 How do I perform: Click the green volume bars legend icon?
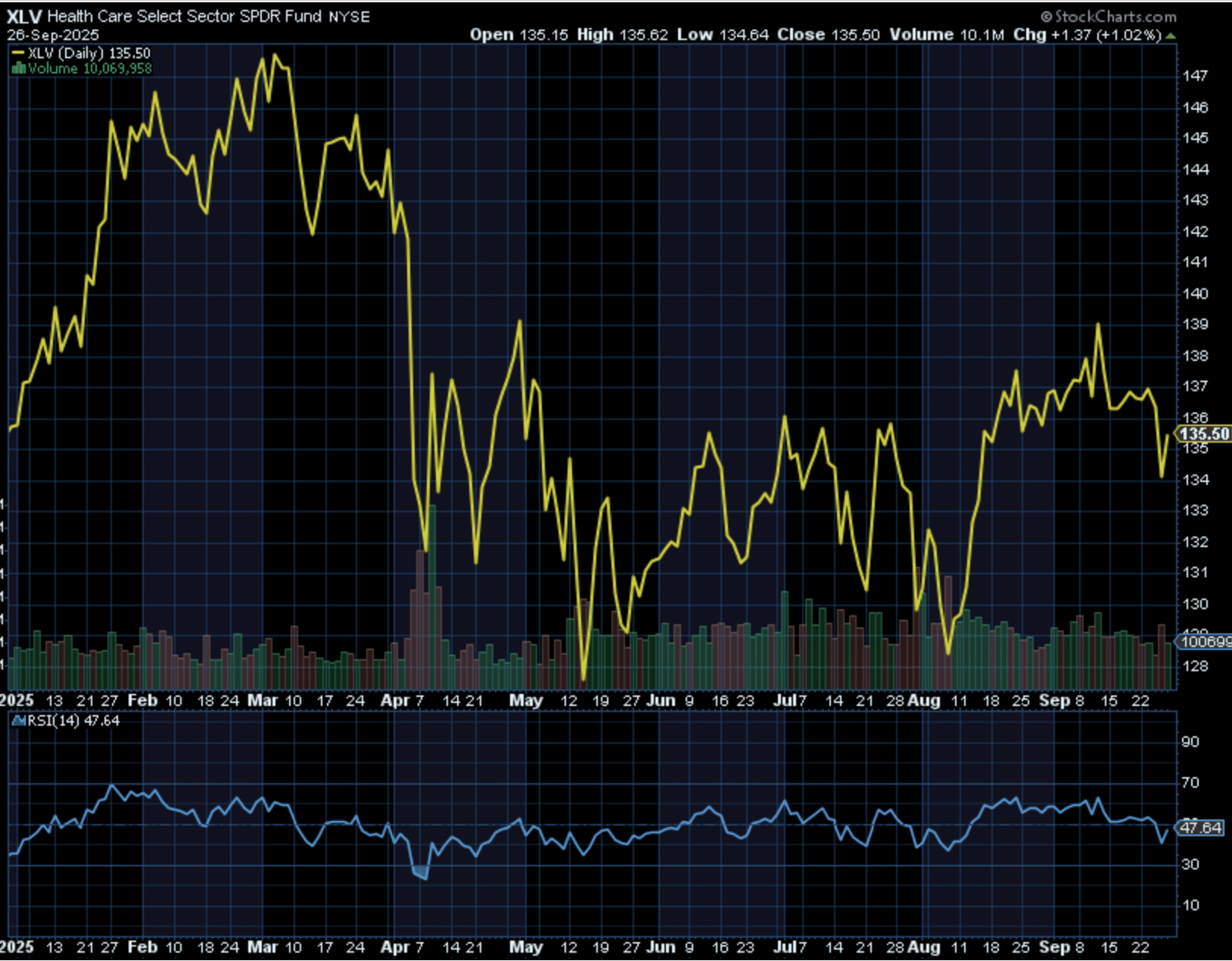[19, 69]
